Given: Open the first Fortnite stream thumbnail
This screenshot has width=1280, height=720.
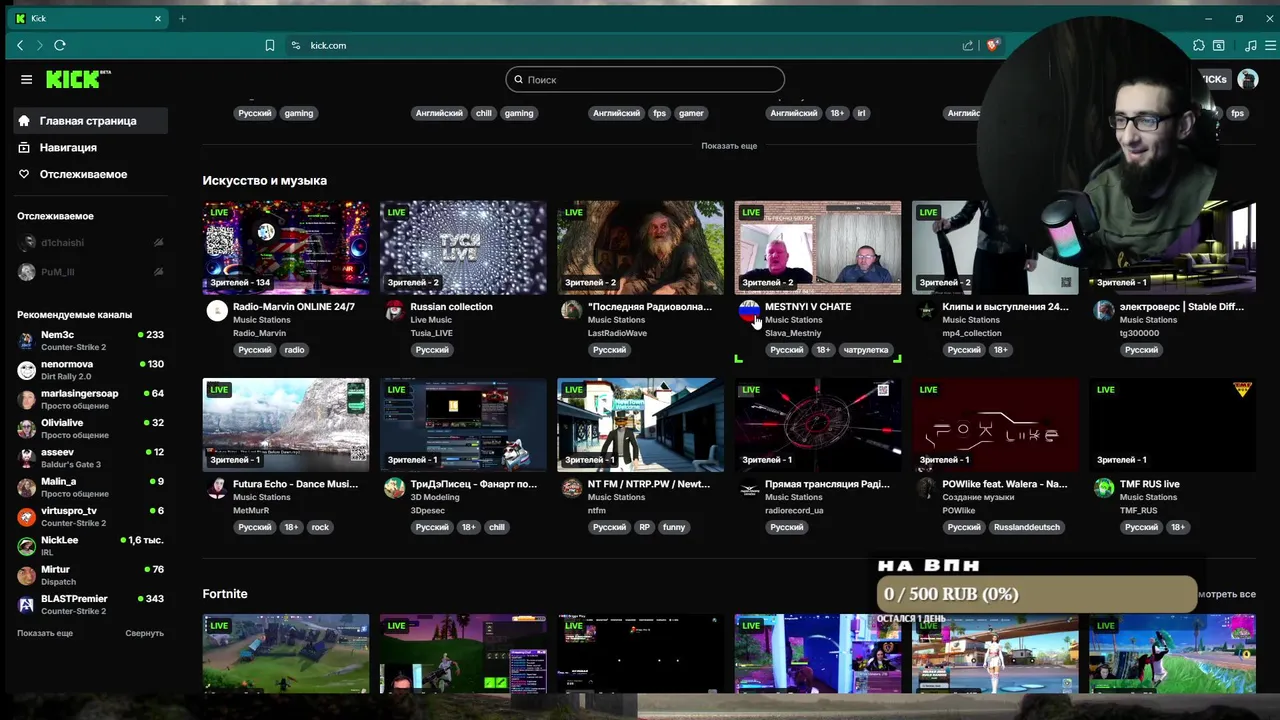Looking at the screenshot, I should coord(286,654).
